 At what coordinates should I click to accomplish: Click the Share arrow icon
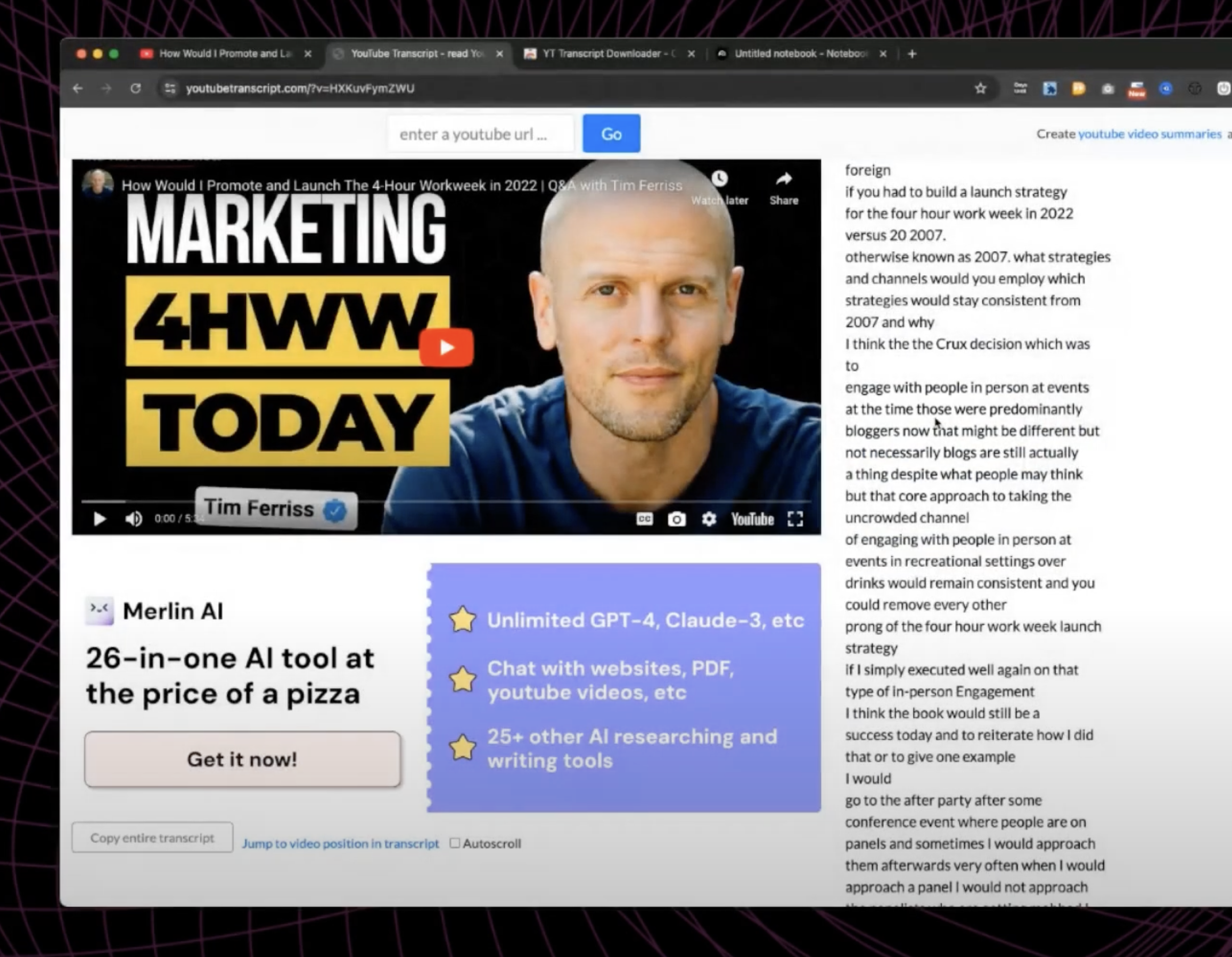coord(784,179)
